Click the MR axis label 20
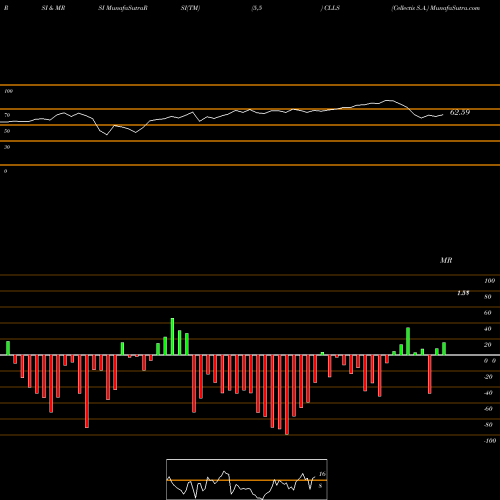Screen dimensions: 500x500 [488, 345]
